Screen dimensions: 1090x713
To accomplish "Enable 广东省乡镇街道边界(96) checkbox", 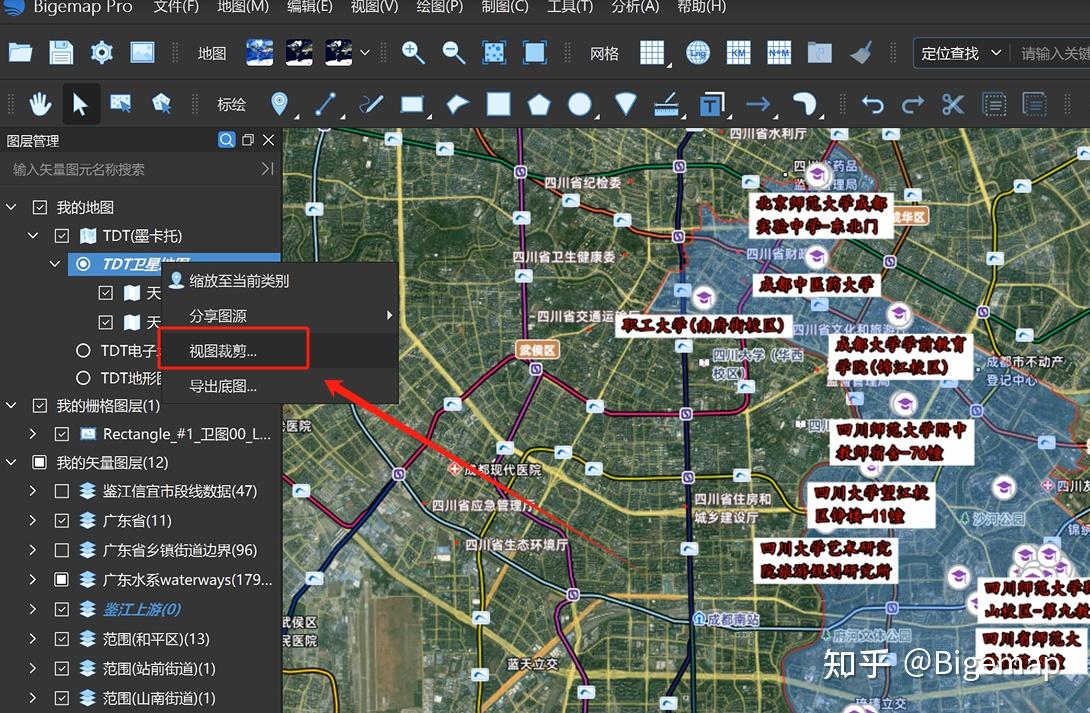I will click(62, 550).
